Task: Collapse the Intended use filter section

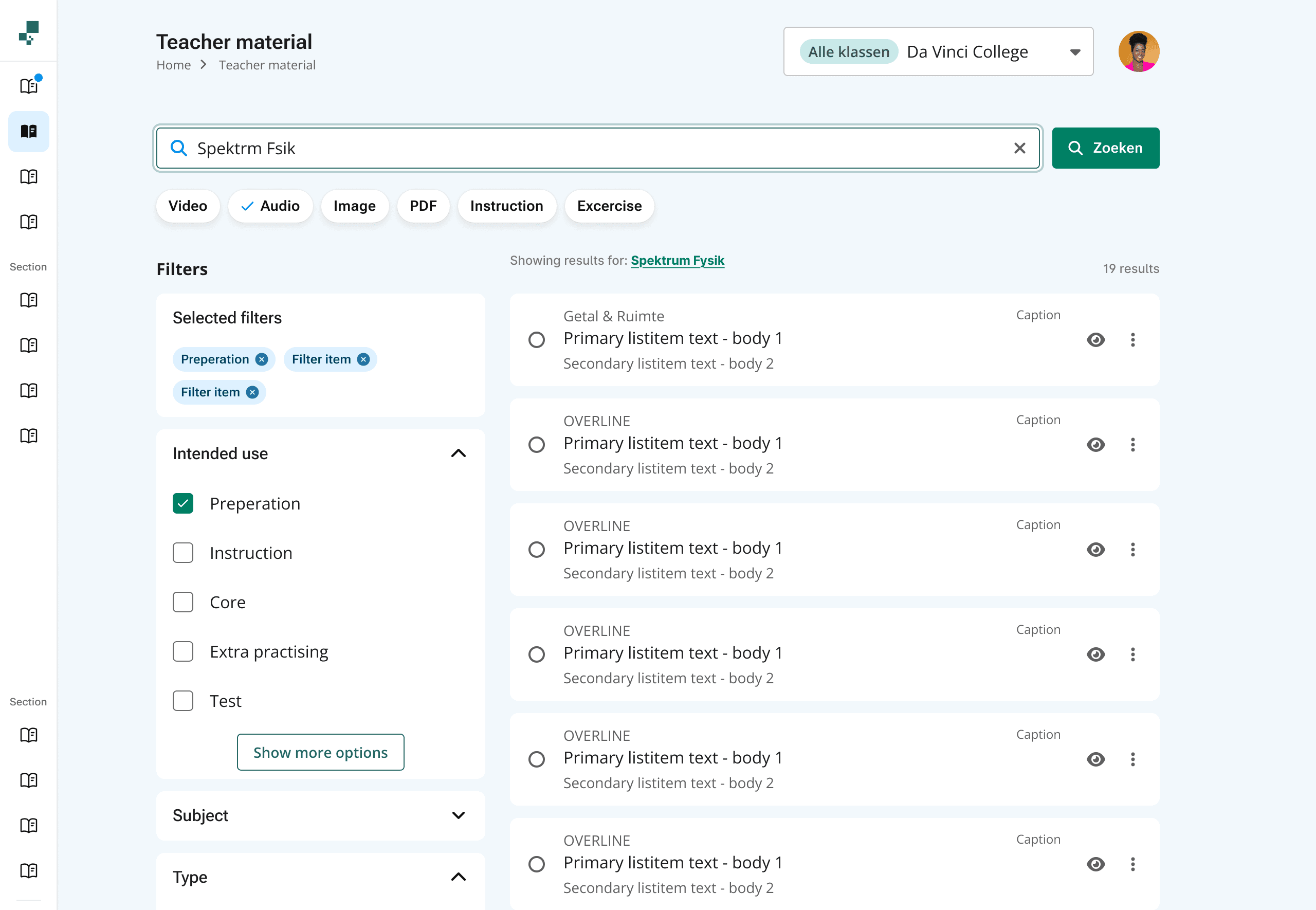Action: tap(458, 453)
